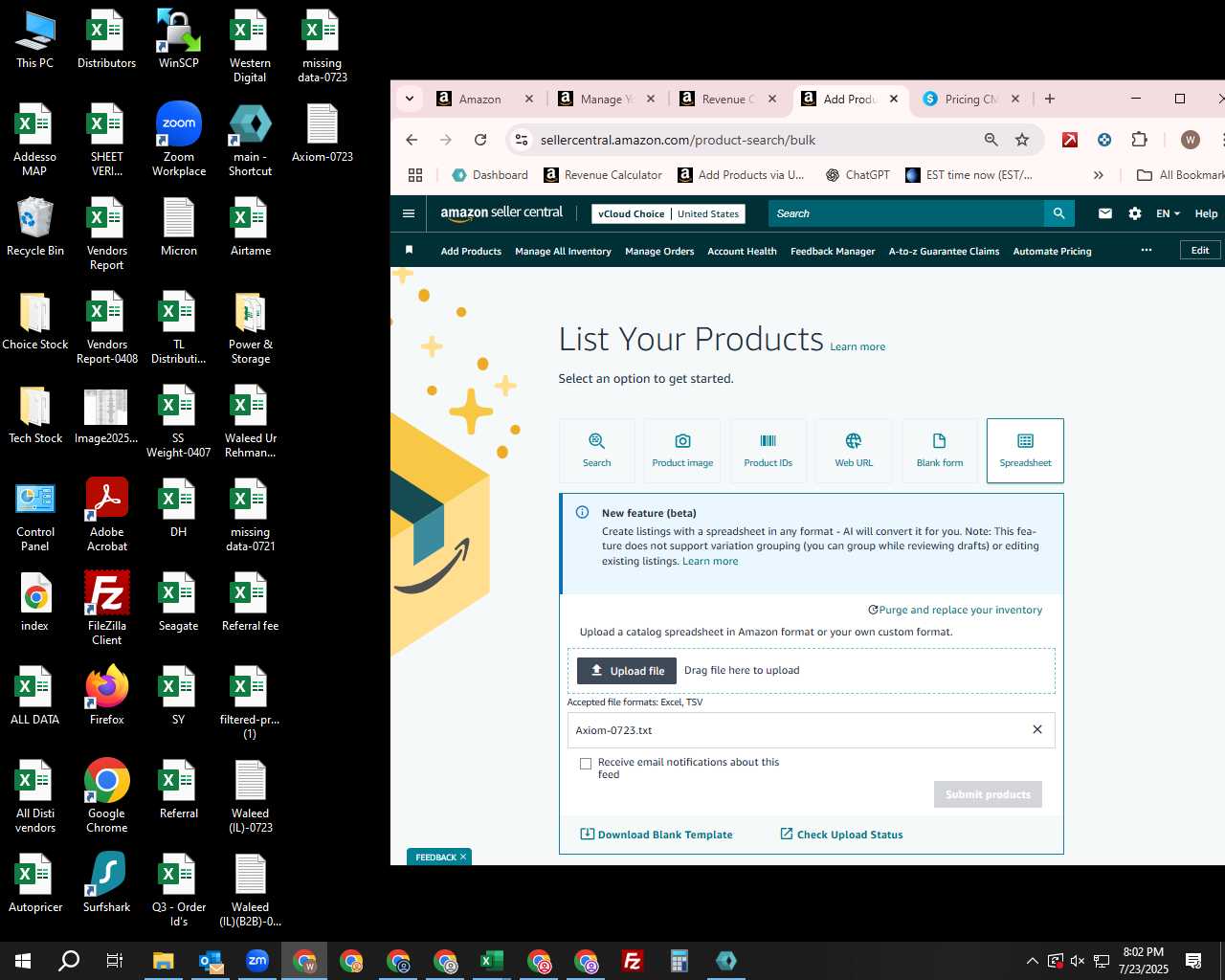This screenshot has width=1225, height=980.
Task: Click the Edit button in navigation bar
Action: click(x=1200, y=250)
